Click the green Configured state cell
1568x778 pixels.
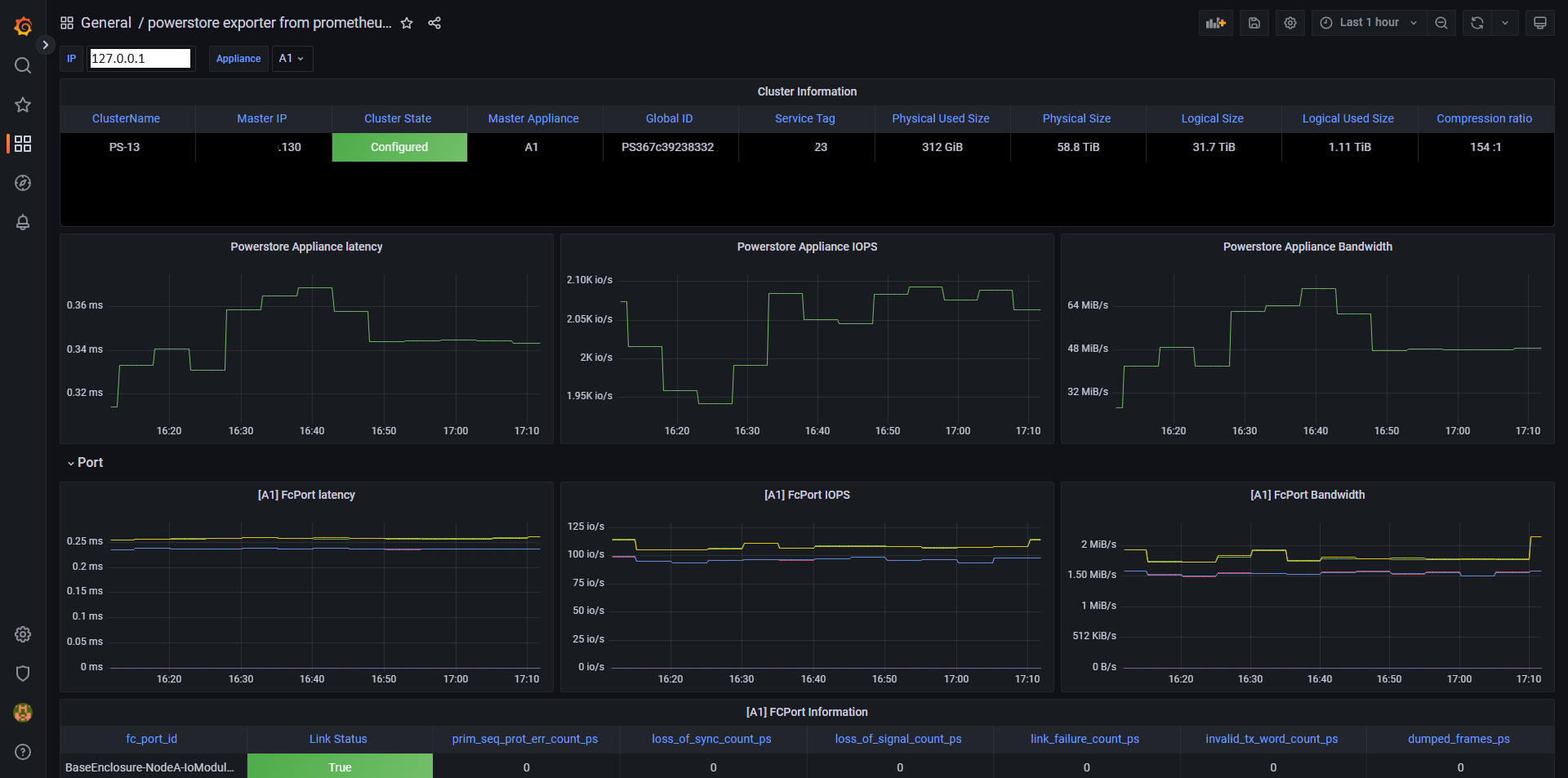tap(399, 147)
